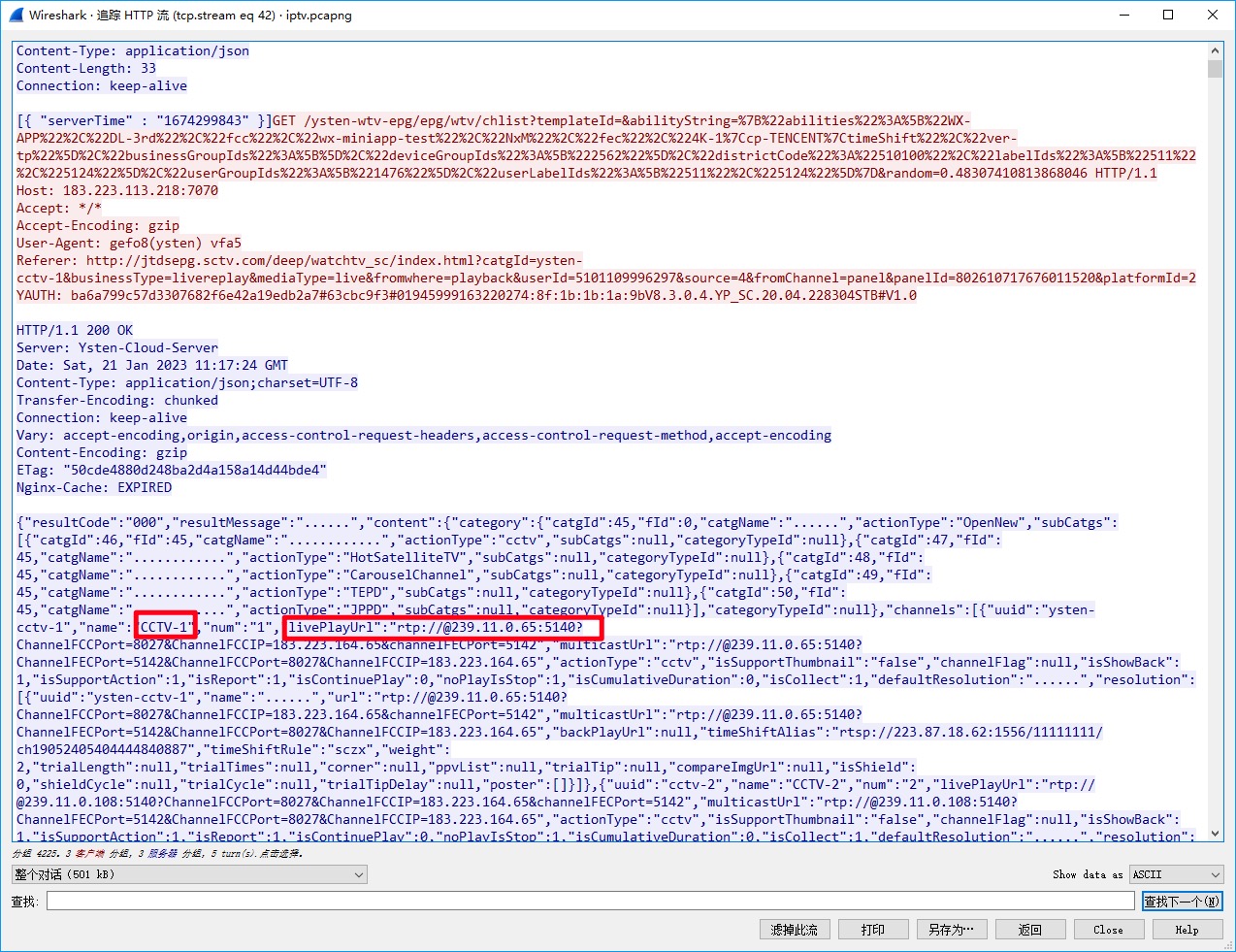This screenshot has width=1236, height=952.
Task: Minimize the Wireshark stream window
Action: coord(1124,15)
